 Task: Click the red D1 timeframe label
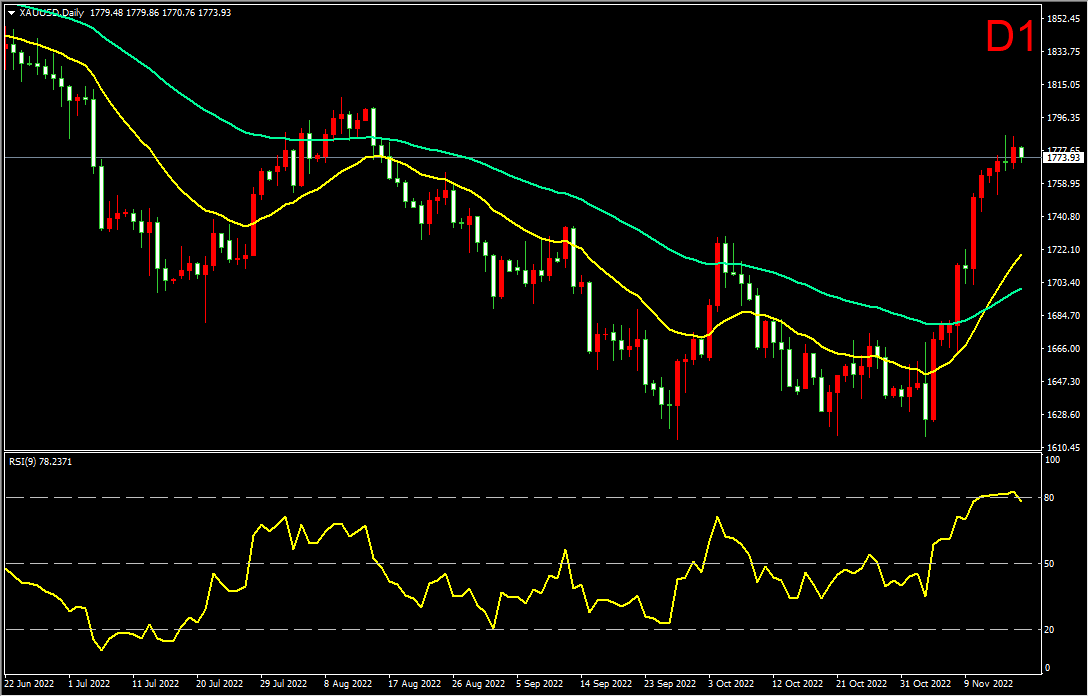click(x=1011, y=37)
